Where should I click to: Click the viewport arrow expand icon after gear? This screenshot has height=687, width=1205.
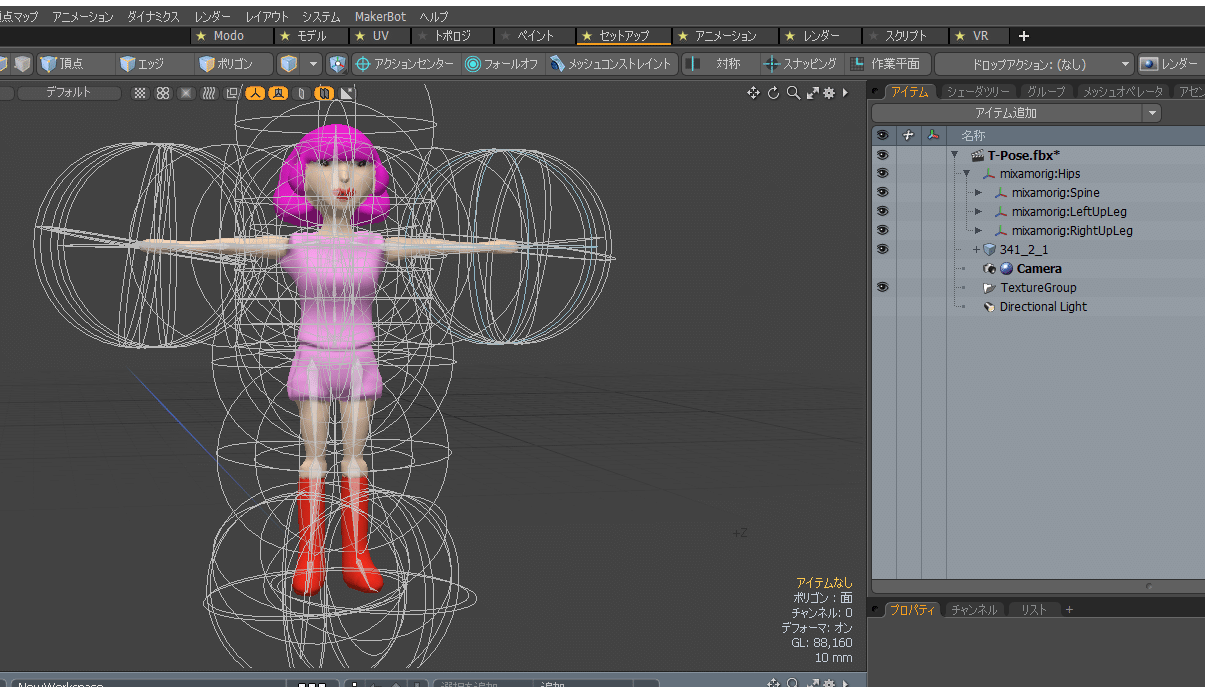[846, 93]
